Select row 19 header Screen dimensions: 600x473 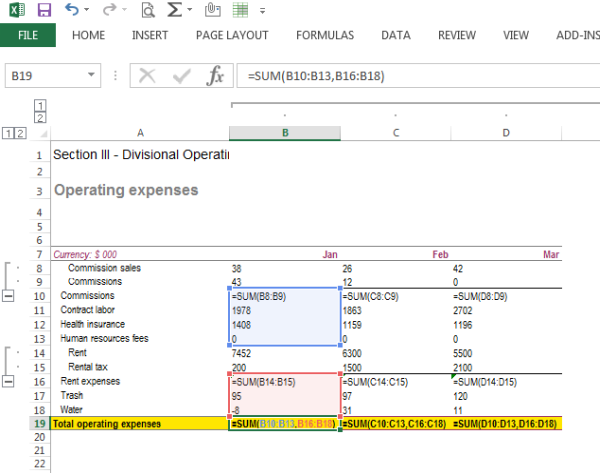(x=39, y=424)
